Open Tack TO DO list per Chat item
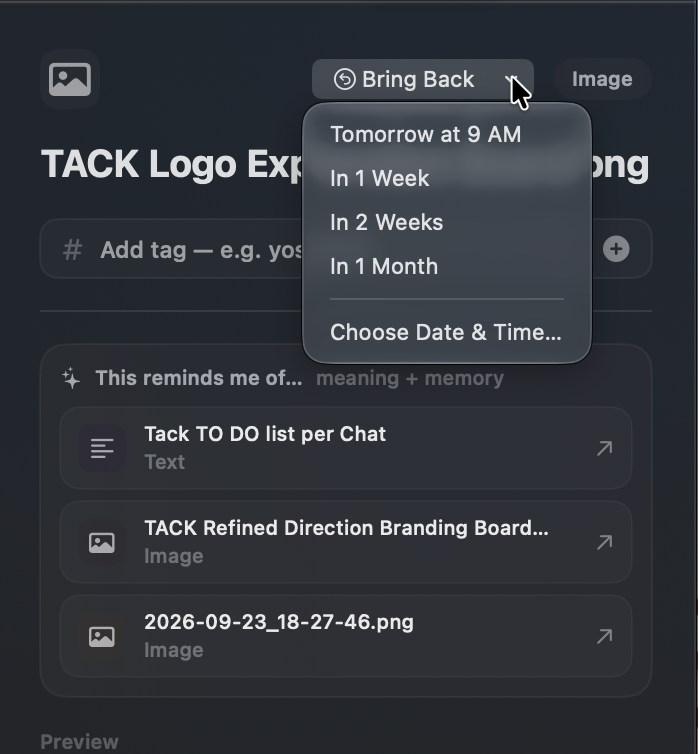Image resolution: width=698 pixels, height=754 pixels. pyautogui.click(x=346, y=448)
